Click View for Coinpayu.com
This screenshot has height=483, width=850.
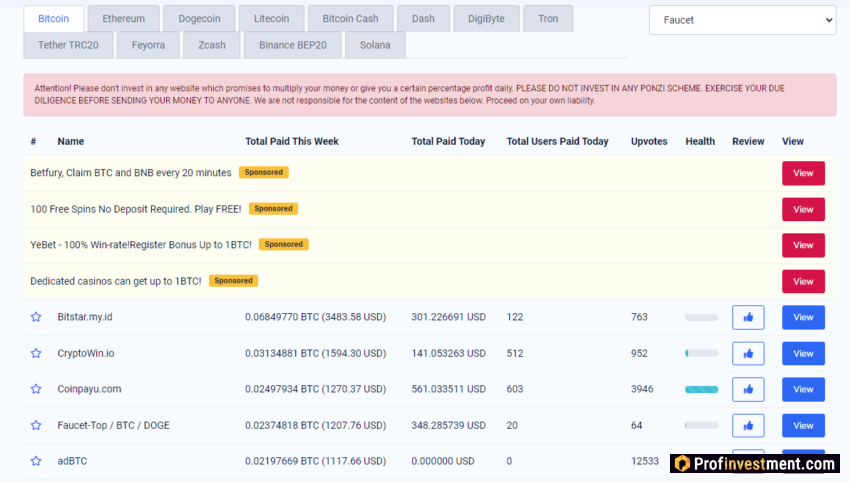(803, 389)
